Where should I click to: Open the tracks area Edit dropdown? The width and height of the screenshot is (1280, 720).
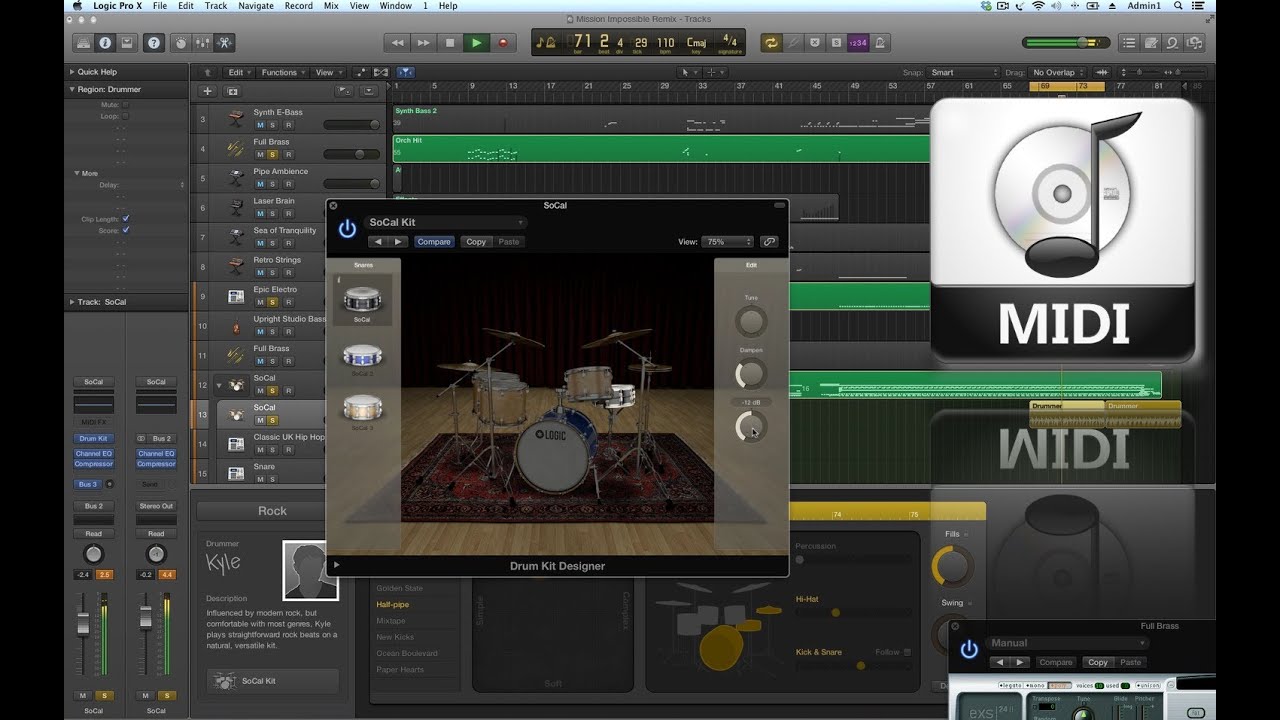pos(238,72)
